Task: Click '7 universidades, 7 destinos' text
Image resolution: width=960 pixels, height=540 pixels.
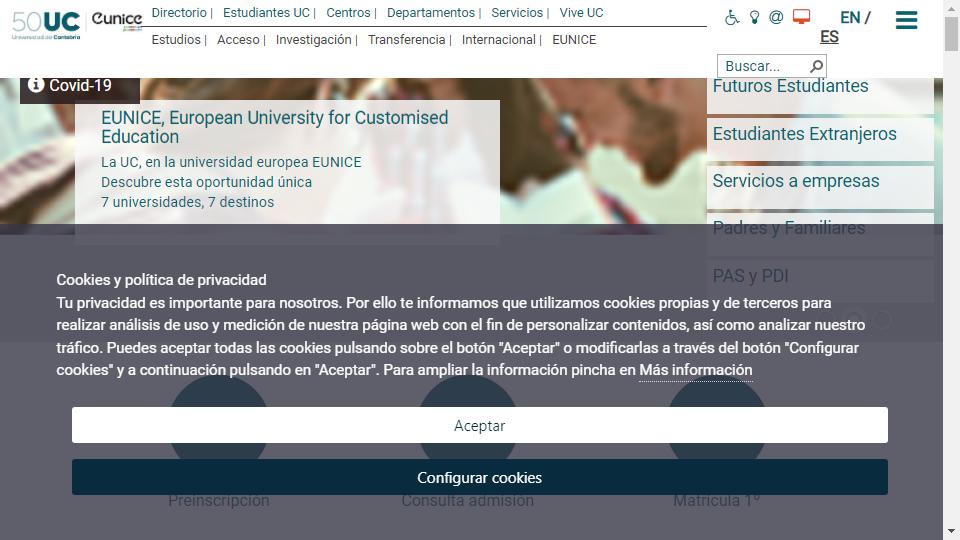Action: tap(187, 202)
